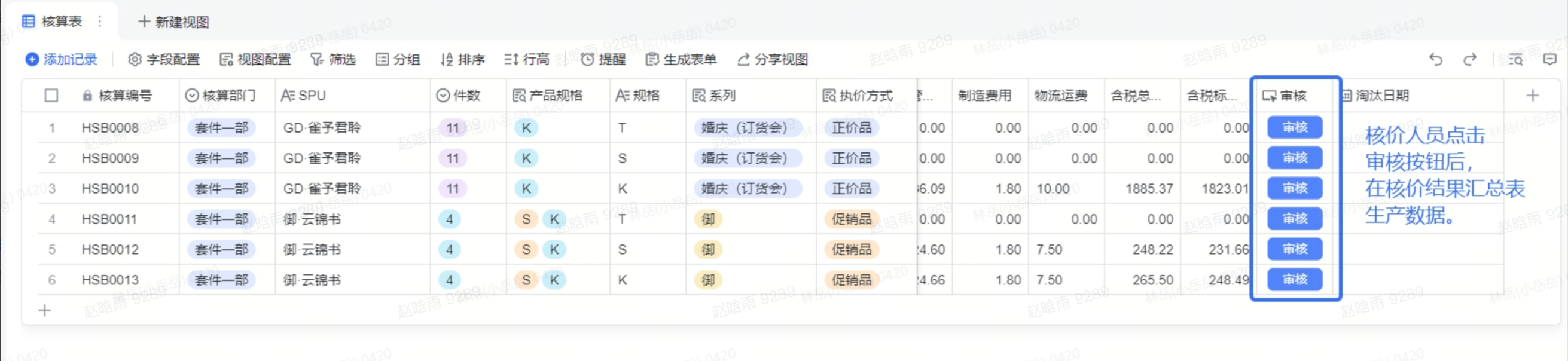Open the 核算表 tab options menu
This screenshot has height=361, width=1568.
[100, 22]
